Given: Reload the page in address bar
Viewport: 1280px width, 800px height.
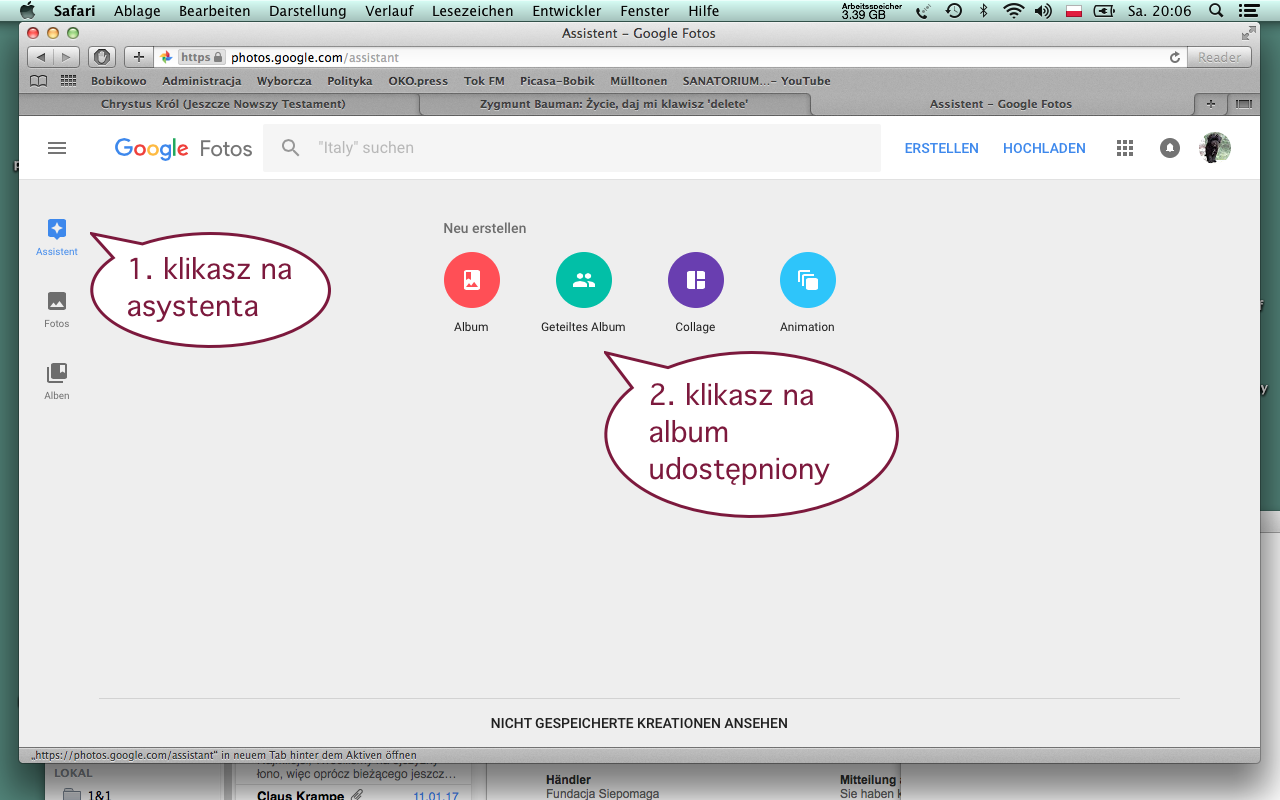Looking at the screenshot, I should (1174, 58).
